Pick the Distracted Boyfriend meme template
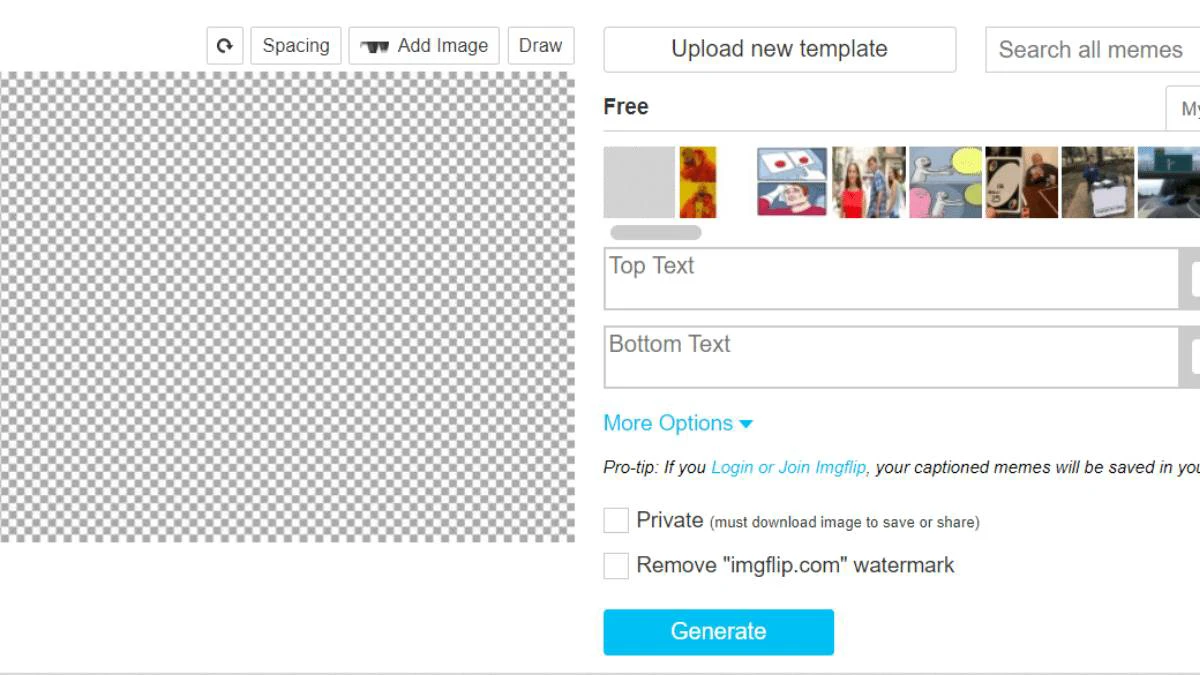 pyautogui.click(x=869, y=182)
